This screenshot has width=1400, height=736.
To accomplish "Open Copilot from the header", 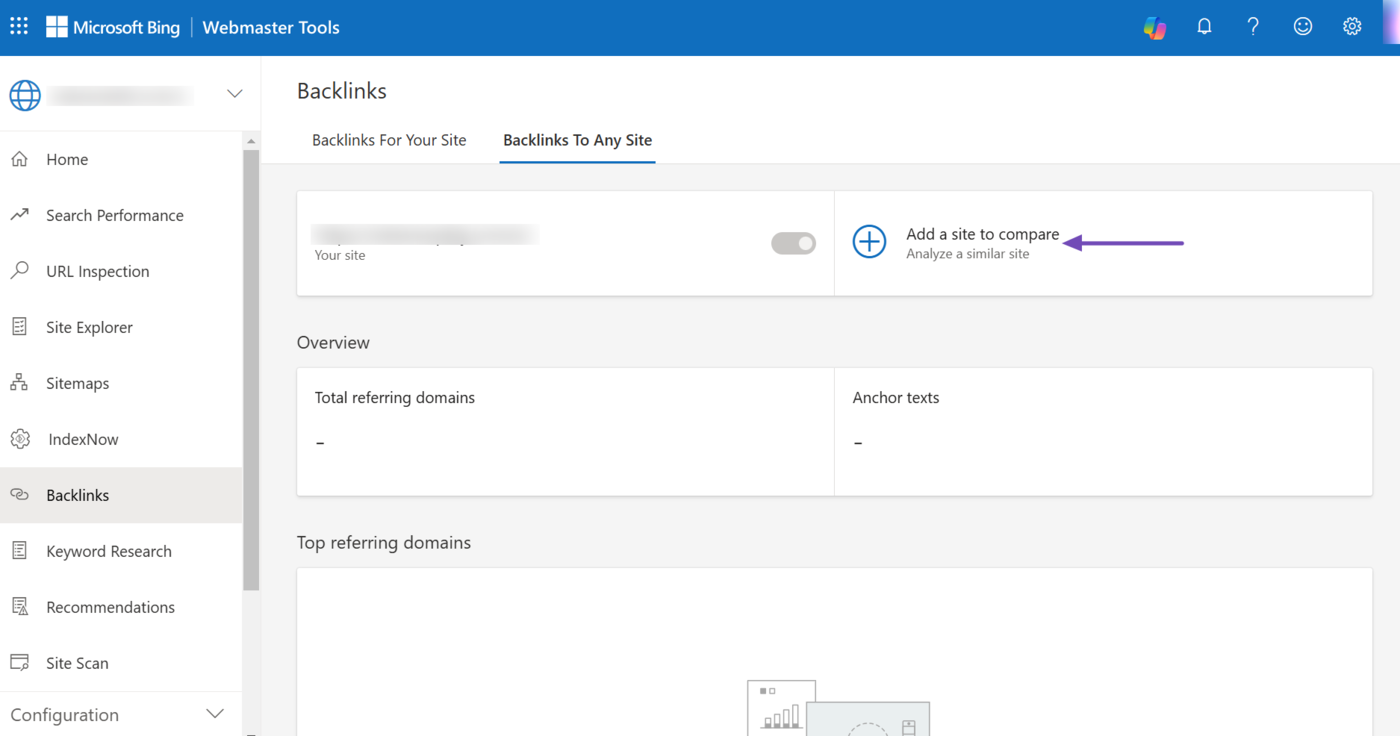I will coord(1155,27).
